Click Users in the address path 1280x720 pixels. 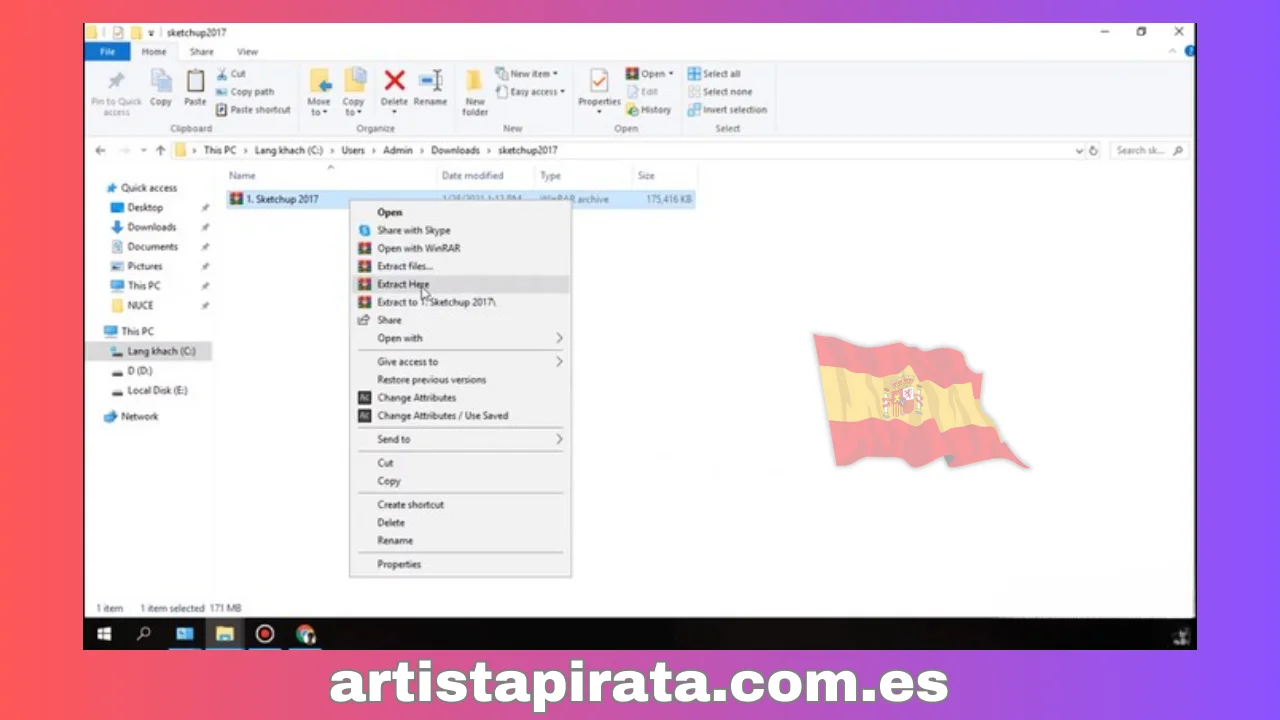click(352, 151)
